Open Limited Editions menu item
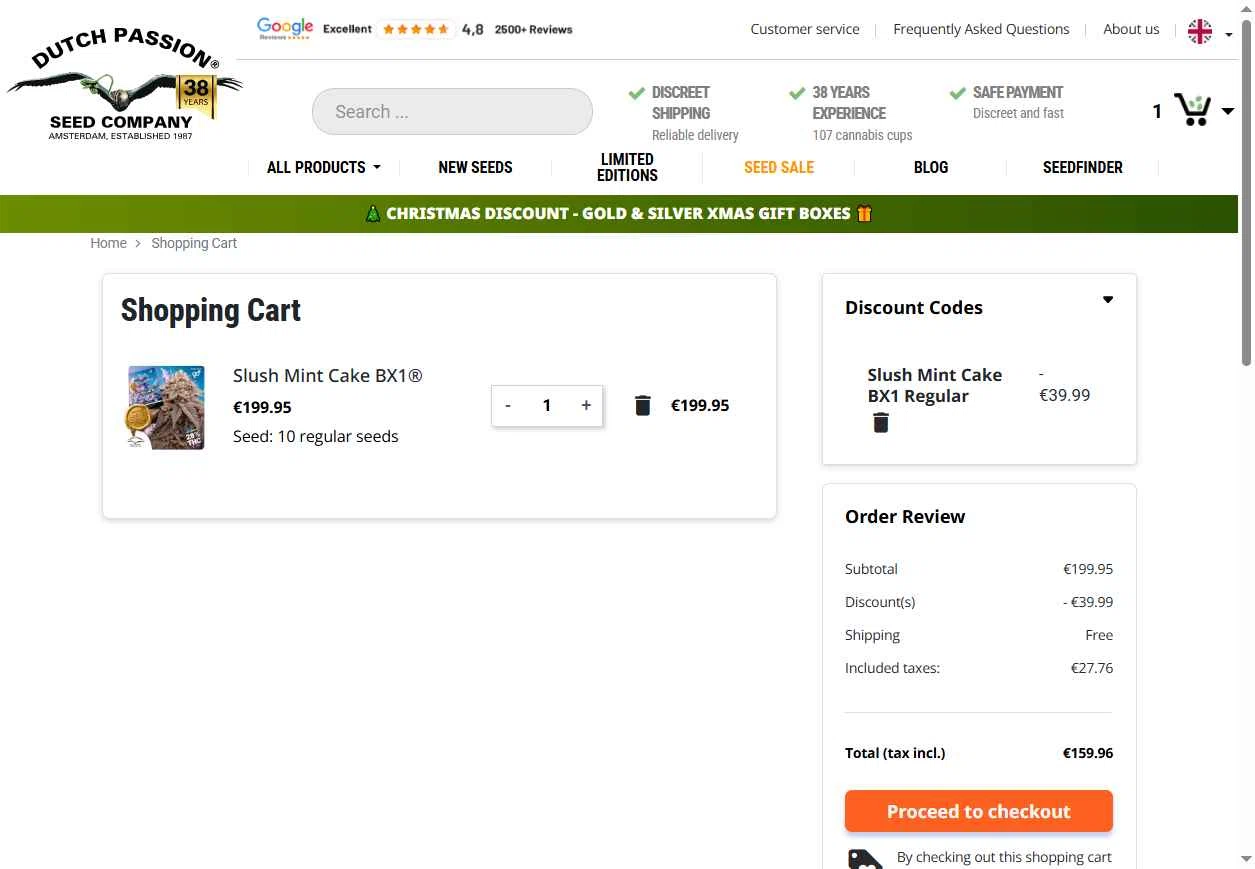1255x869 pixels. click(627, 167)
